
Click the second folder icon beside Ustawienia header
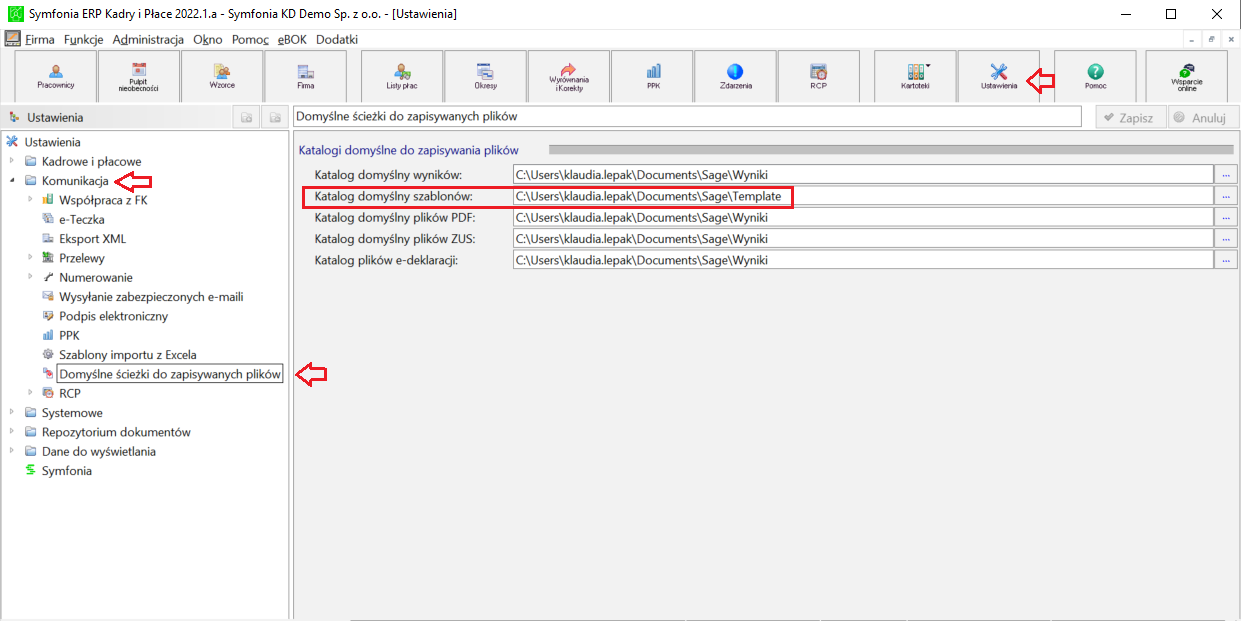(x=274, y=118)
